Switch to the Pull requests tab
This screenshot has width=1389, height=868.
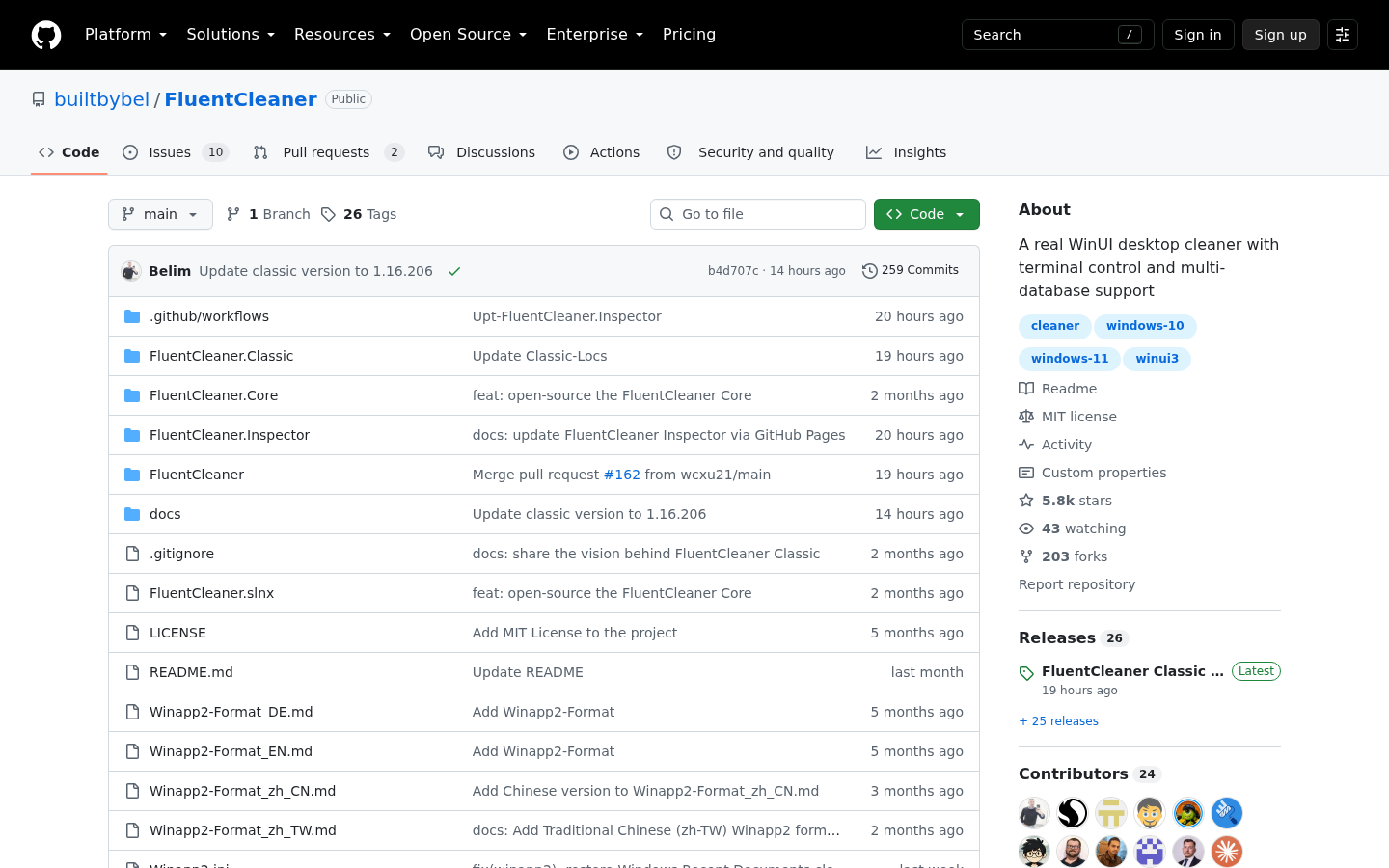pos(328,152)
